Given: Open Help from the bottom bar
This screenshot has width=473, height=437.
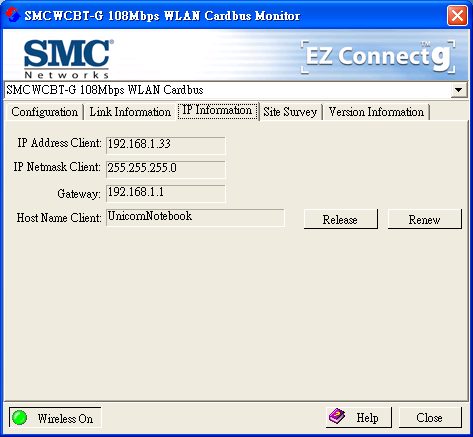Looking at the screenshot, I should pos(359,417).
